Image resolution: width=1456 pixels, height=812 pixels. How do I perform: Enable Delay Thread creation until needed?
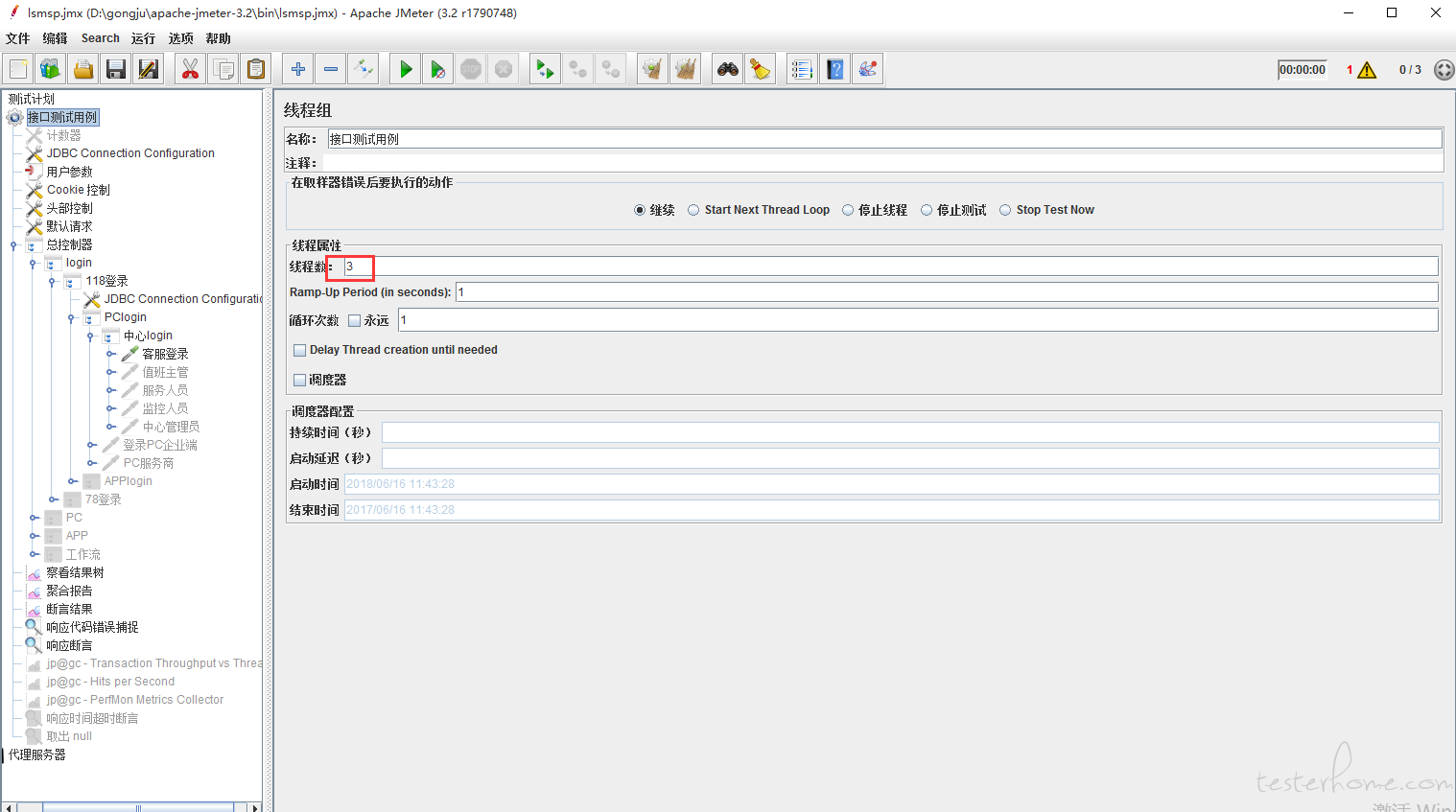[299, 350]
